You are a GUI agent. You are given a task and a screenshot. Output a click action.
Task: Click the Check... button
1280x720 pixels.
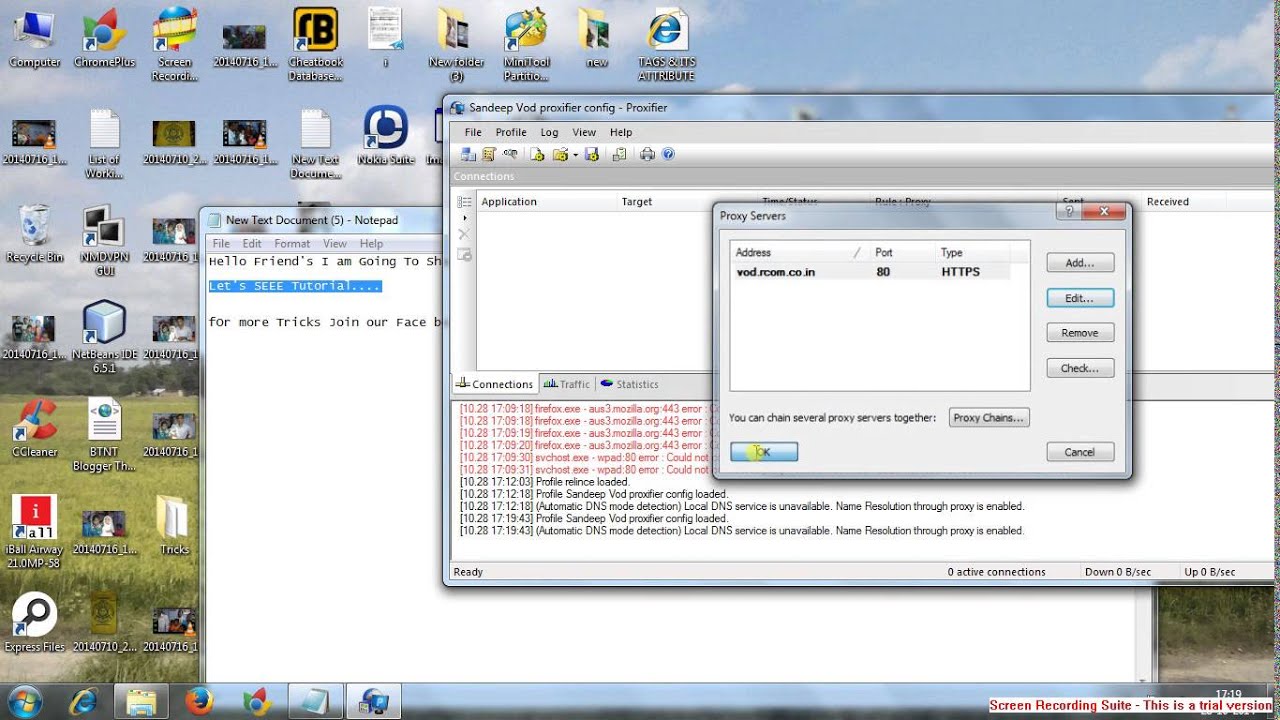(x=1080, y=368)
